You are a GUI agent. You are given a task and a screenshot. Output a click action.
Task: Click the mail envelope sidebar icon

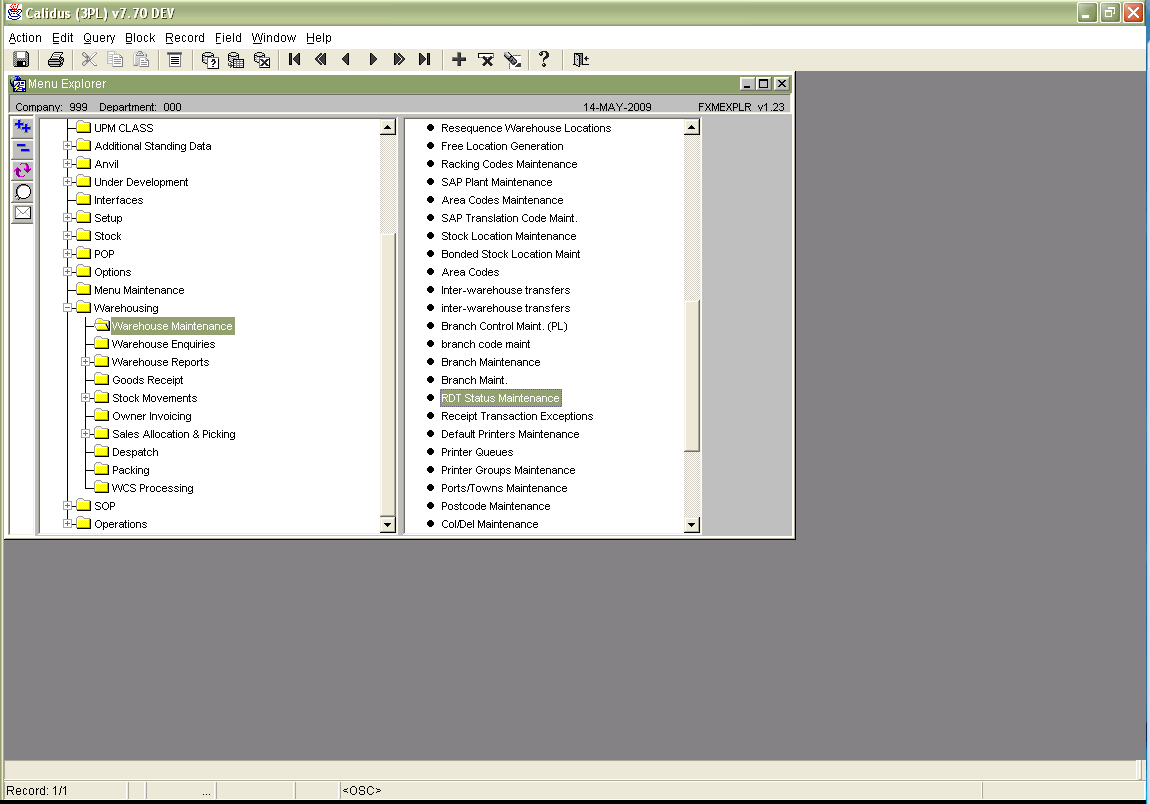coord(23,213)
